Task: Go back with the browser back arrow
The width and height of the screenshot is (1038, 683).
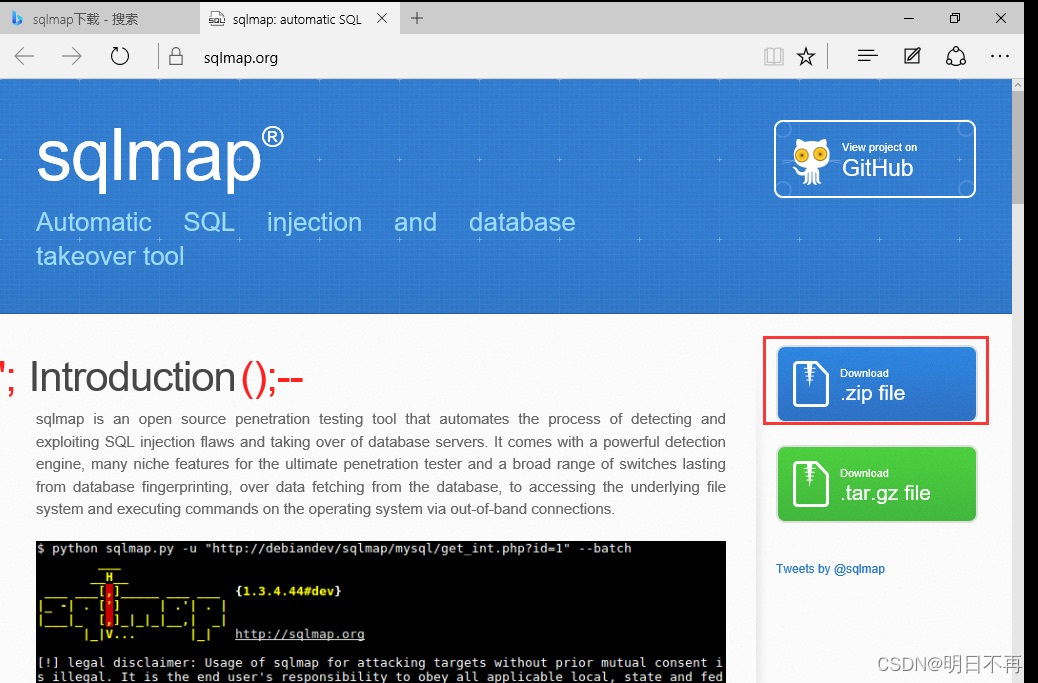Action: [x=24, y=57]
